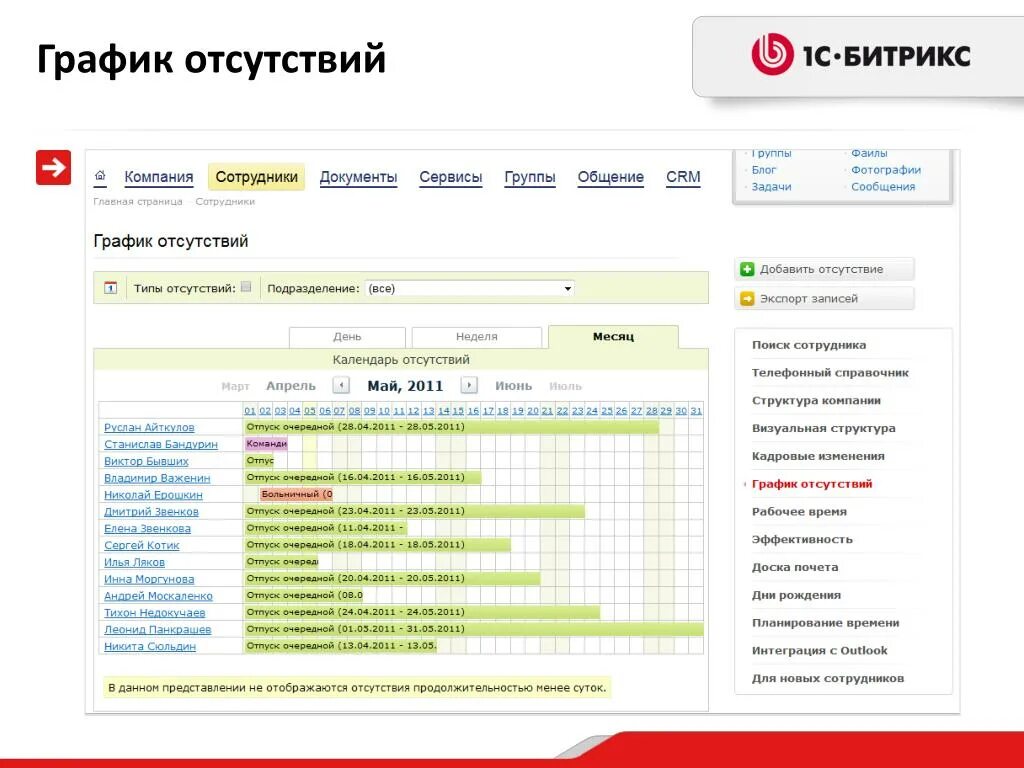Viewport: 1024px width, 768px height.
Task: Open Интеграция с Outlook sidebar item
Action: 820,650
